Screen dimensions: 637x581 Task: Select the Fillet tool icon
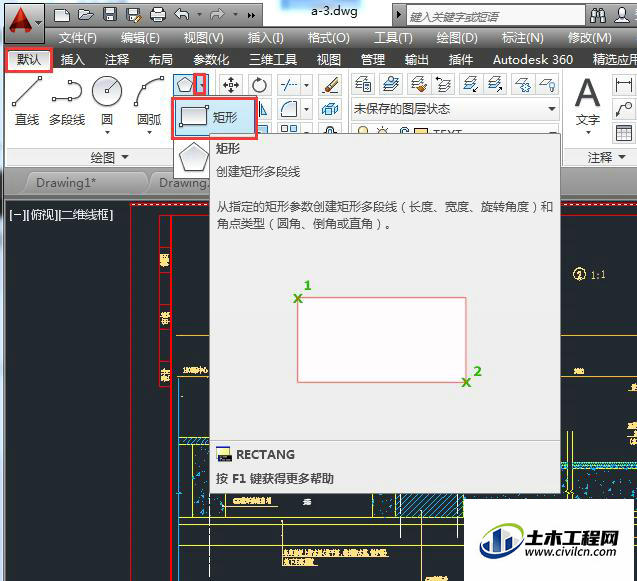tap(289, 109)
